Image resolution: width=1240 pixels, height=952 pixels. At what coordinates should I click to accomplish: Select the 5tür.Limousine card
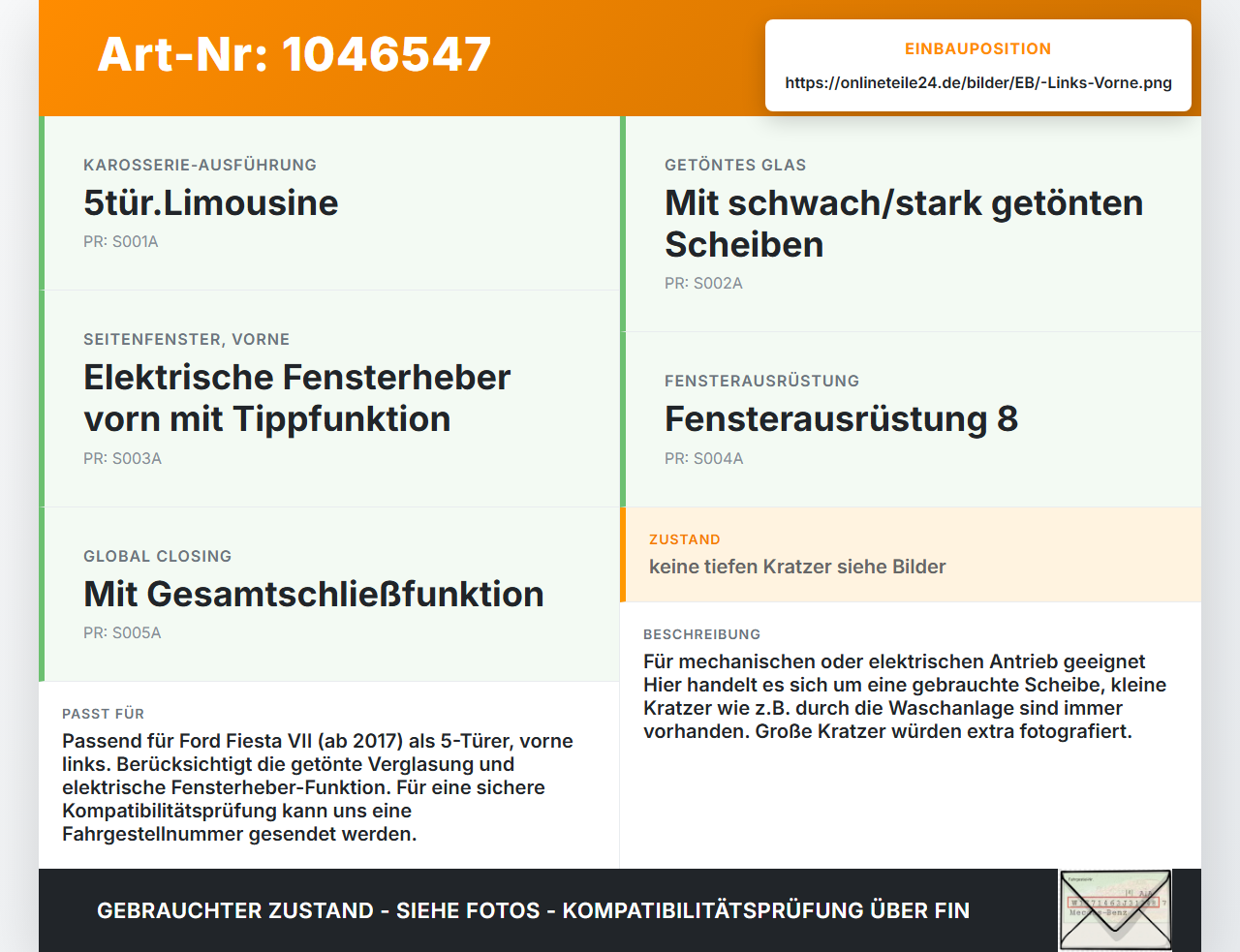point(329,202)
